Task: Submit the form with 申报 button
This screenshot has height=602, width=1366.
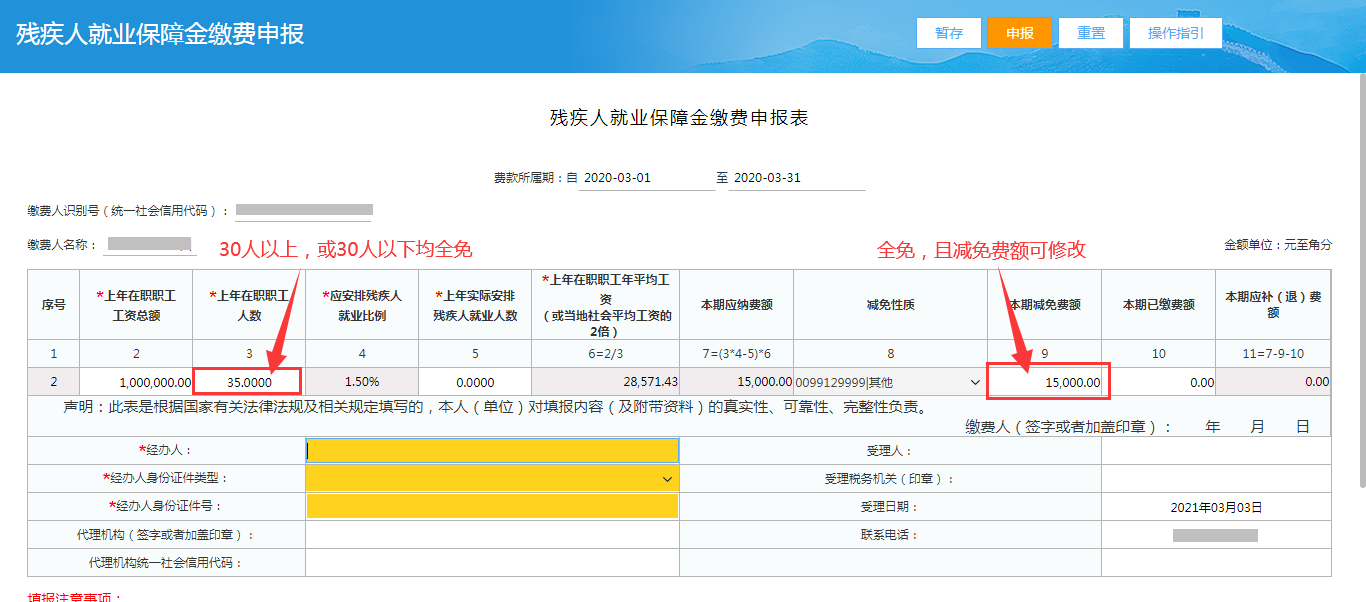Action: [x=1020, y=33]
